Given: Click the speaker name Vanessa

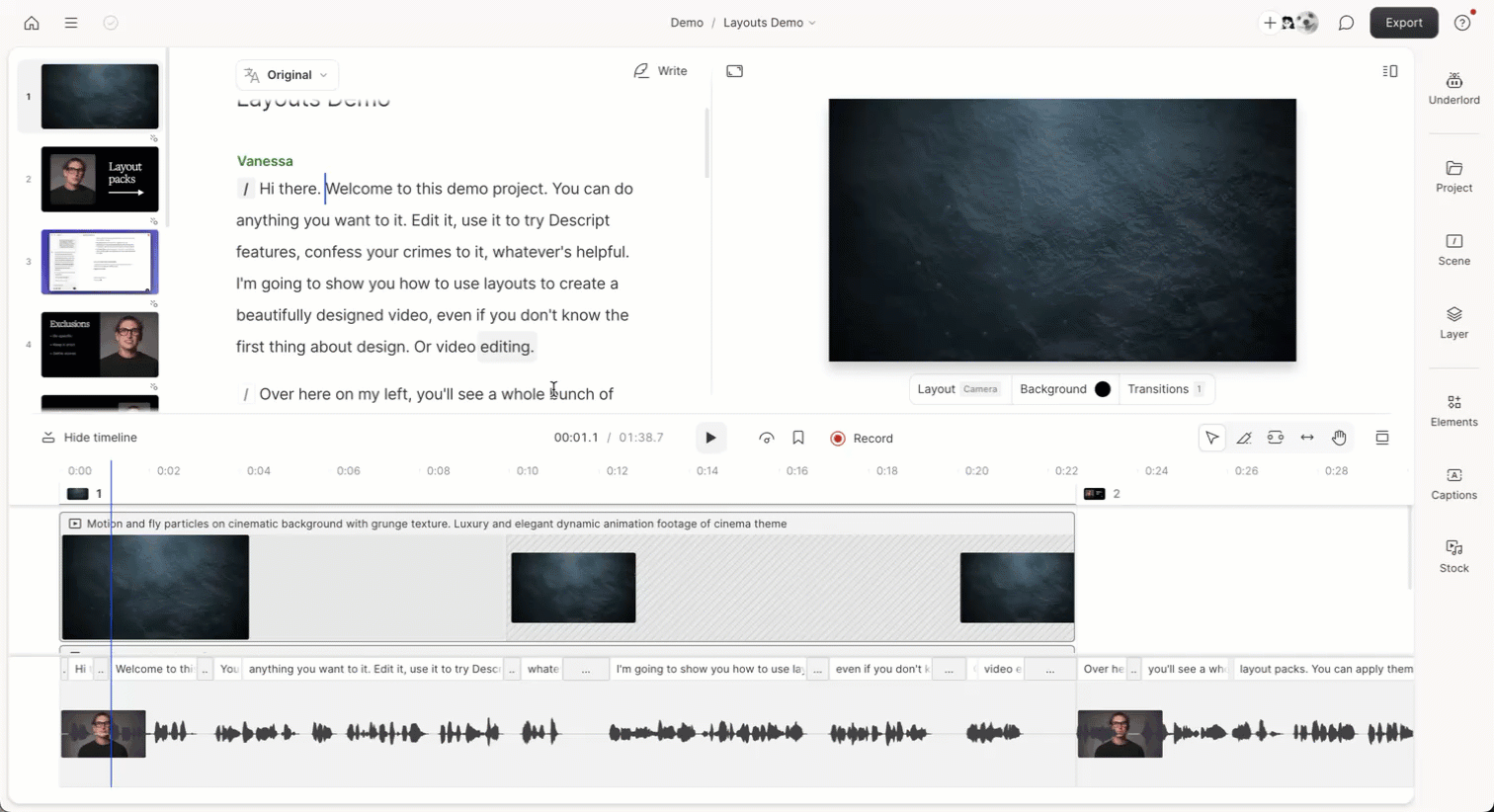Looking at the screenshot, I should [x=265, y=161].
